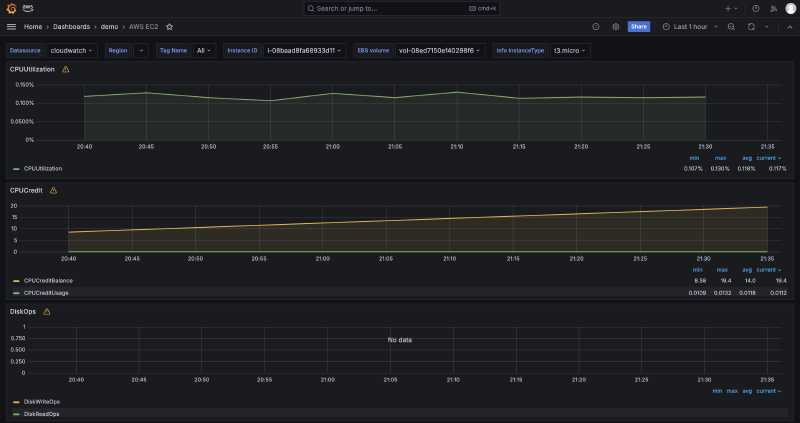Change DiskWriteOps legend series color

click(x=16, y=402)
